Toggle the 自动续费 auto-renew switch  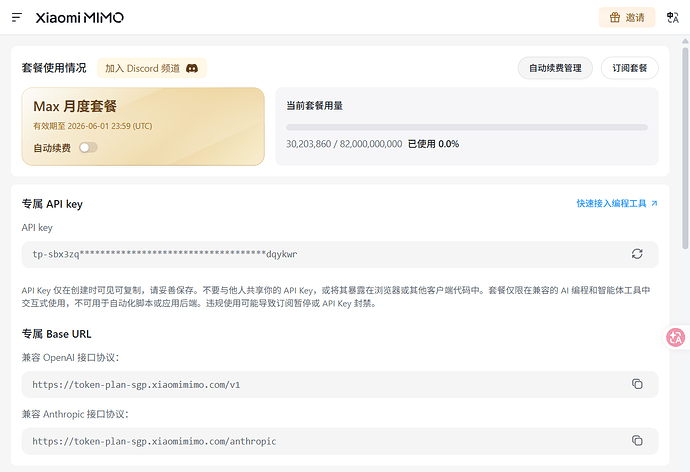coord(88,147)
